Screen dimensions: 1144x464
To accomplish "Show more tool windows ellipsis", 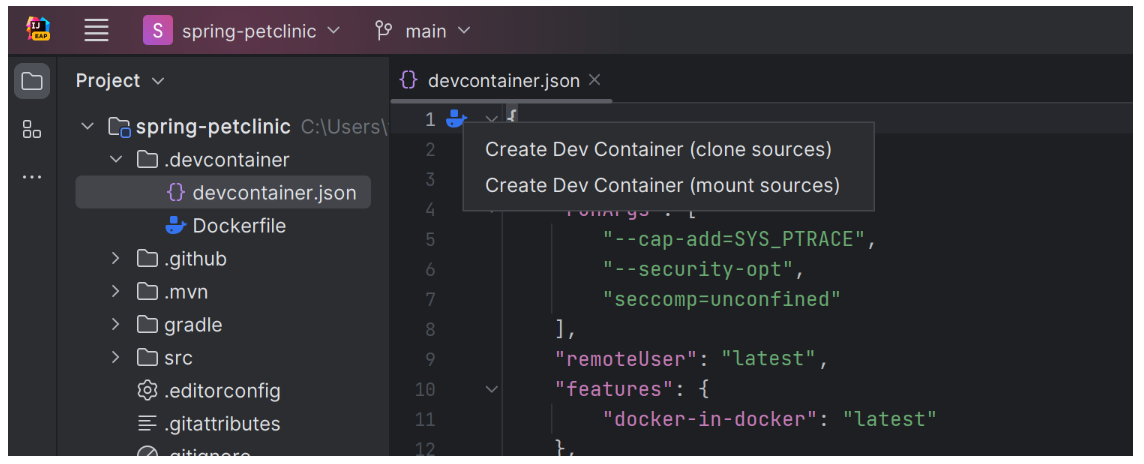I will coord(32,177).
